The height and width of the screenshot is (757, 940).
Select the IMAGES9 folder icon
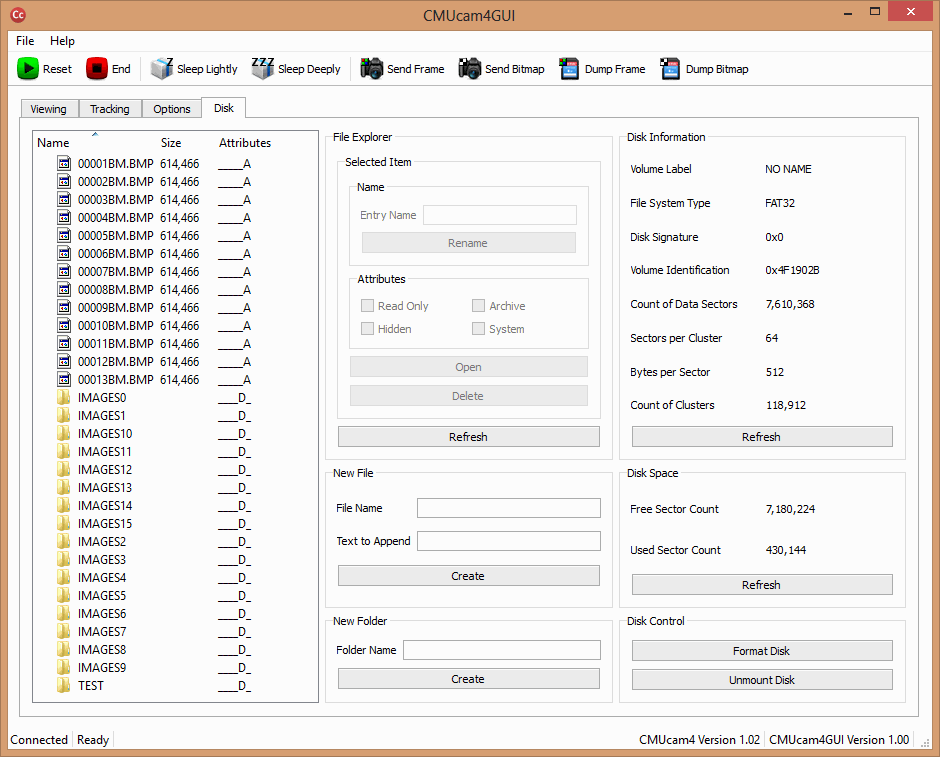pos(64,666)
